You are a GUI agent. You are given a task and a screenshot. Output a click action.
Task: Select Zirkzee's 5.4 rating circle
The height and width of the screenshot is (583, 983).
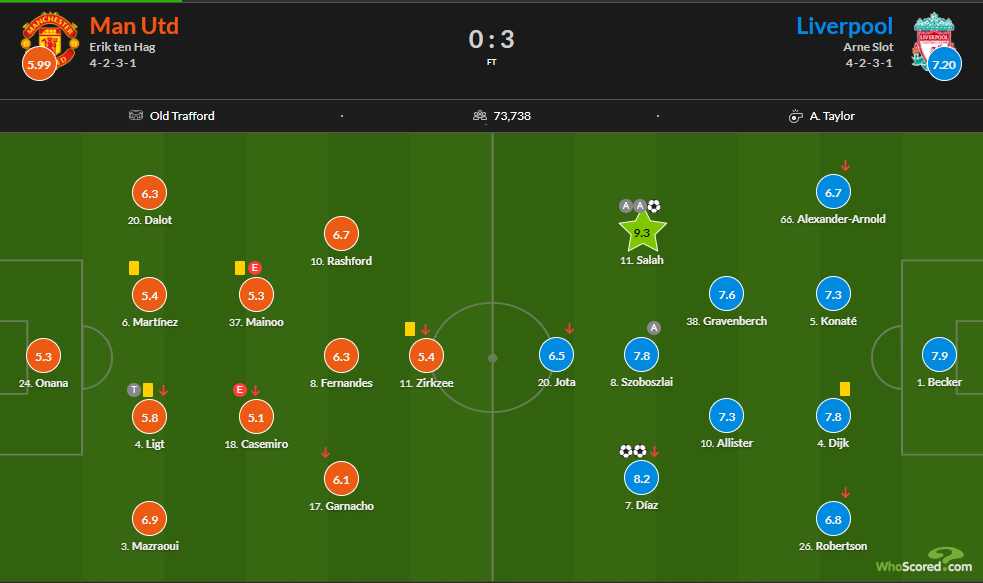[426, 356]
